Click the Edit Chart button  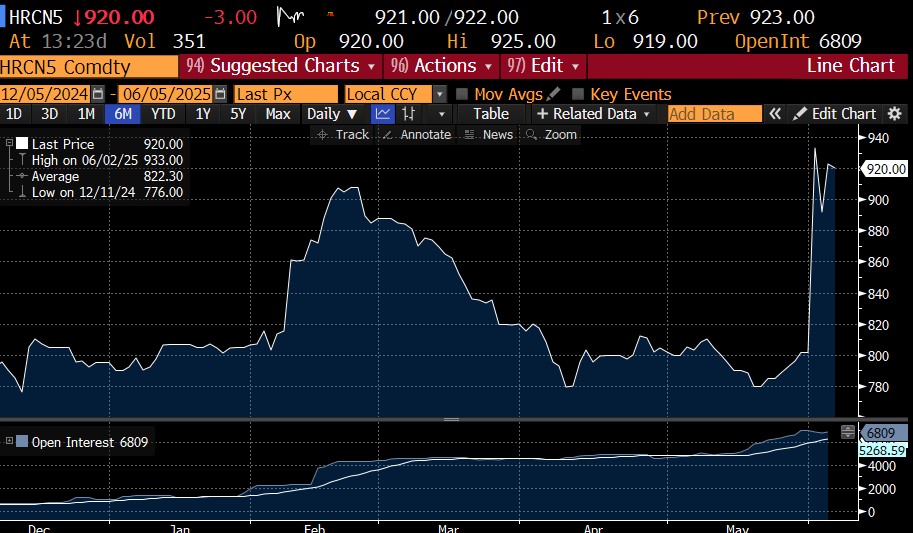pyautogui.click(x=835, y=114)
